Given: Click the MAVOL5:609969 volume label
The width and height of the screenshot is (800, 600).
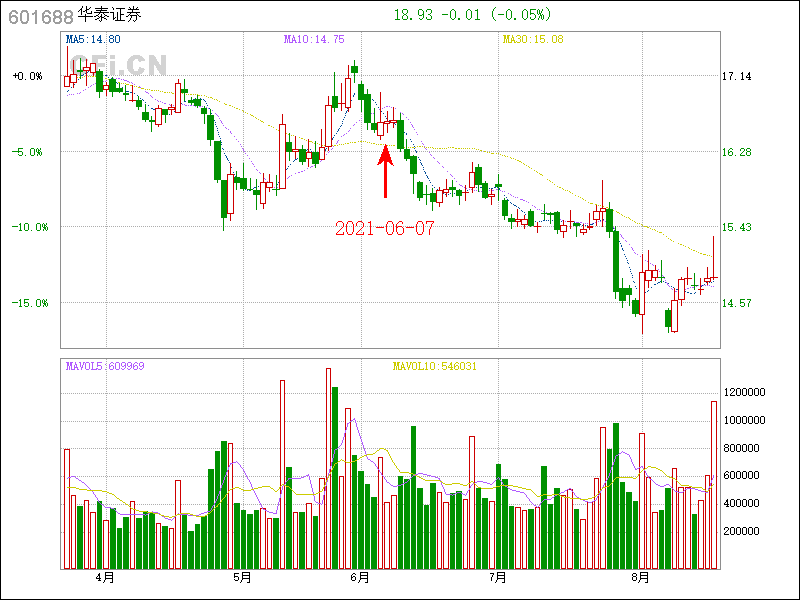Looking at the screenshot, I should tap(105, 366).
